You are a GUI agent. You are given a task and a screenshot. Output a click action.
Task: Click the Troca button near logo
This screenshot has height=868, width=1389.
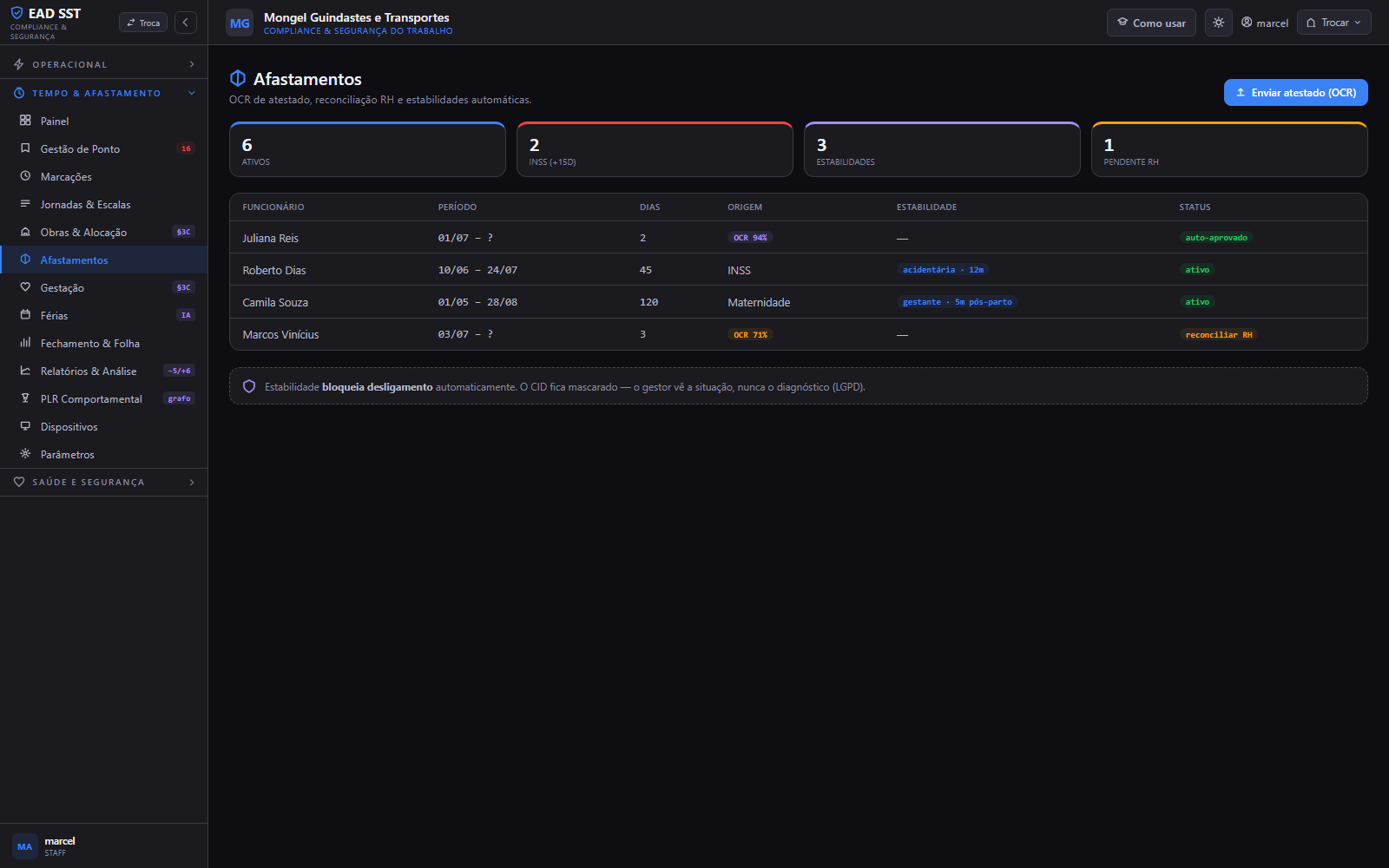pyautogui.click(x=143, y=23)
